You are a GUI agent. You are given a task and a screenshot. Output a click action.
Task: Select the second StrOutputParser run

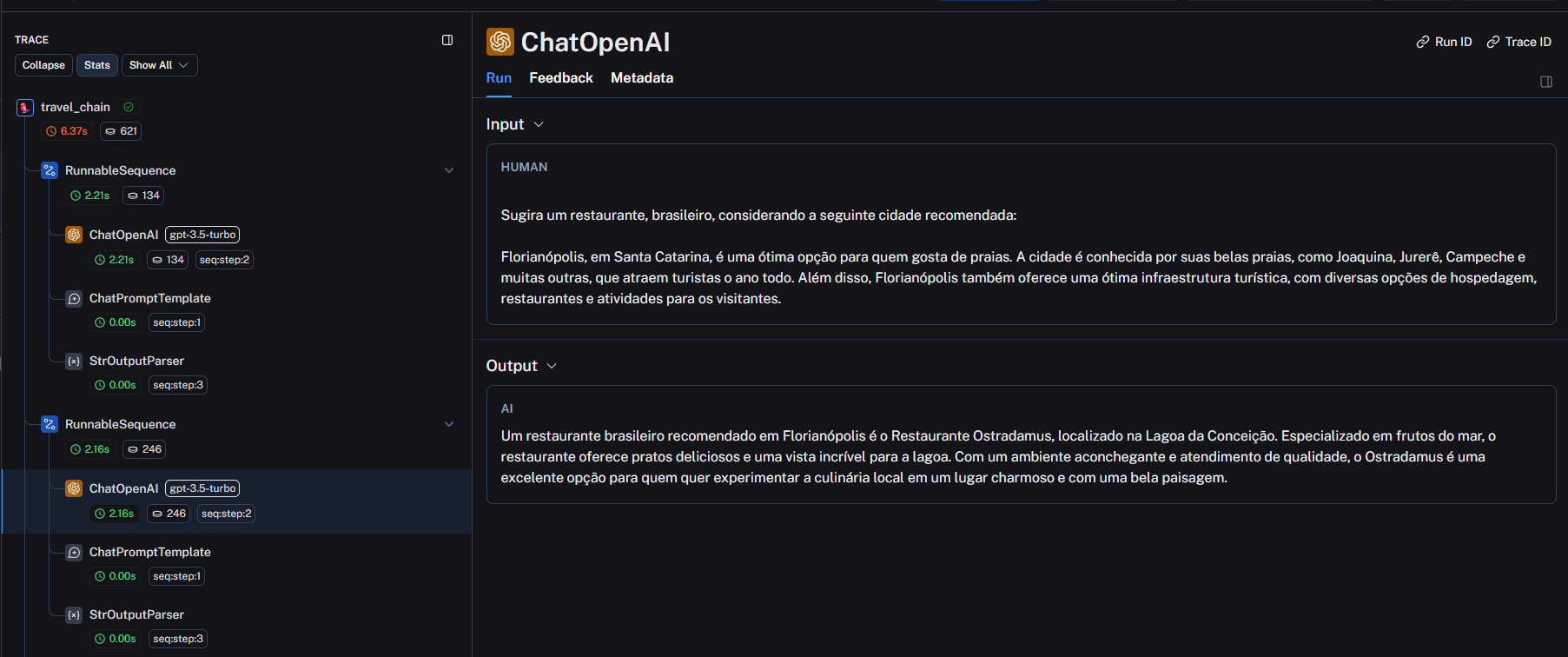click(x=136, y=614)
